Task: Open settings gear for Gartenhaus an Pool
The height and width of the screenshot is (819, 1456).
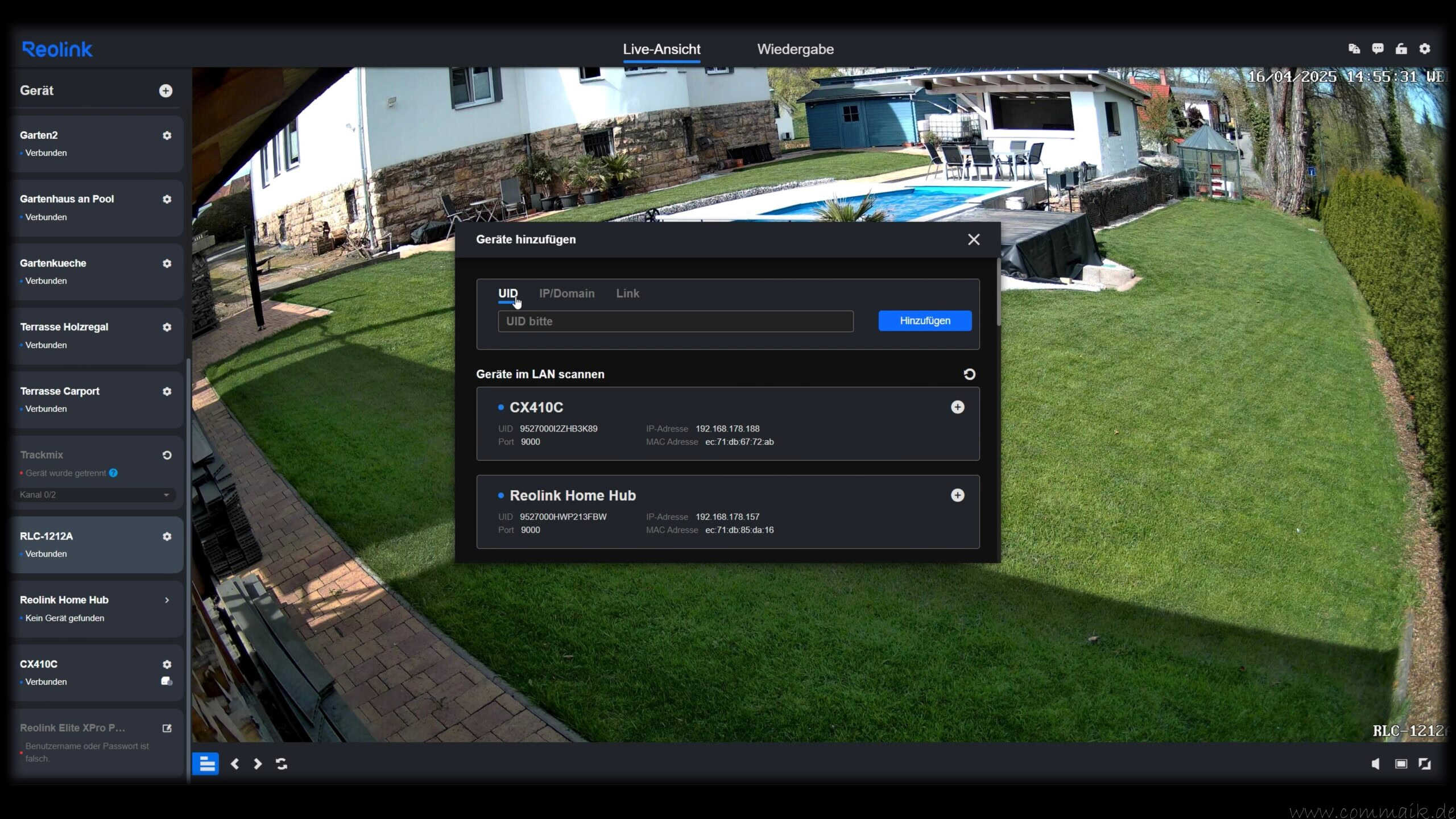Action: pyautogui.click(x=167, y=199)
